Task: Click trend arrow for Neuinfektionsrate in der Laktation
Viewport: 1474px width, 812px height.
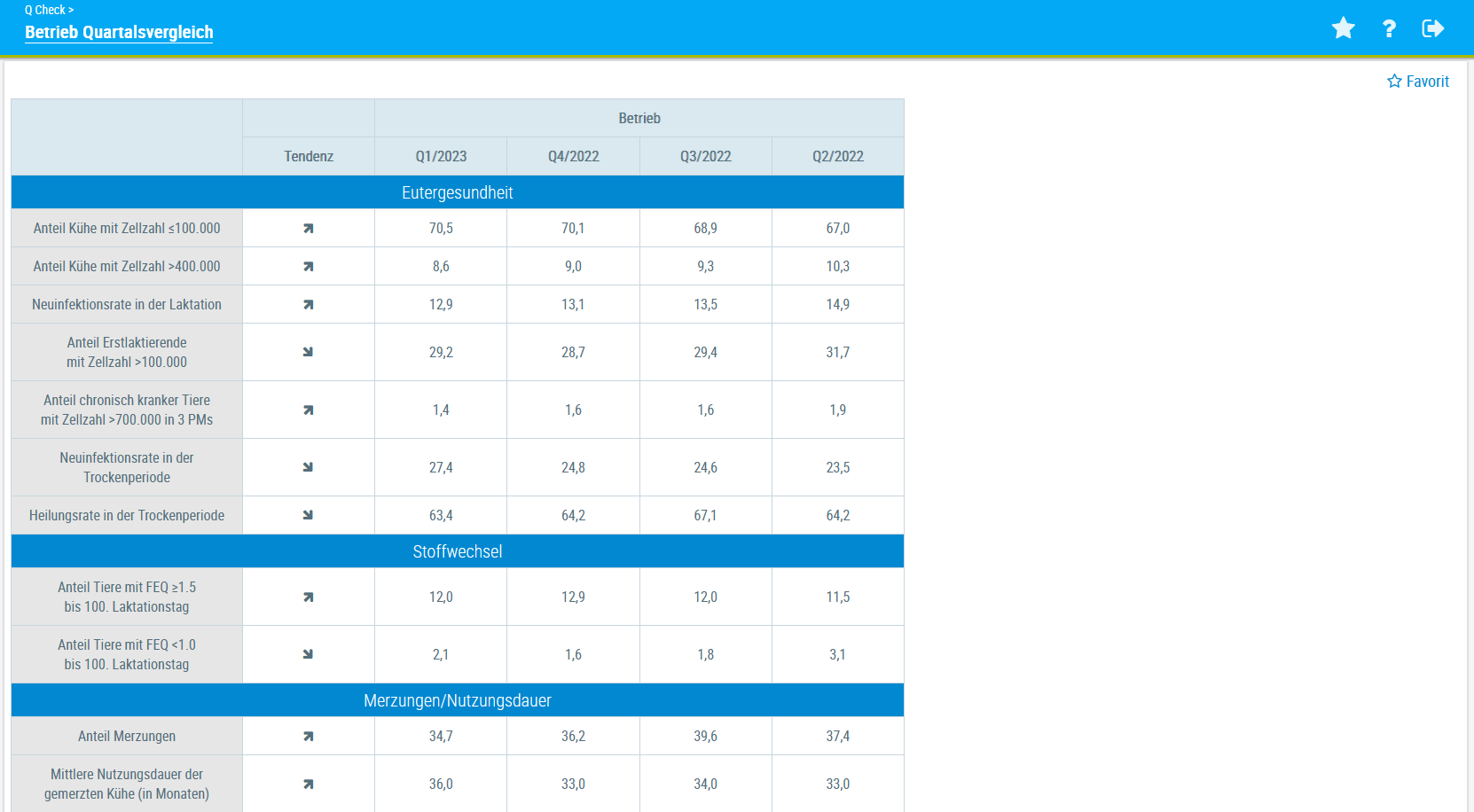Action: 308,305
